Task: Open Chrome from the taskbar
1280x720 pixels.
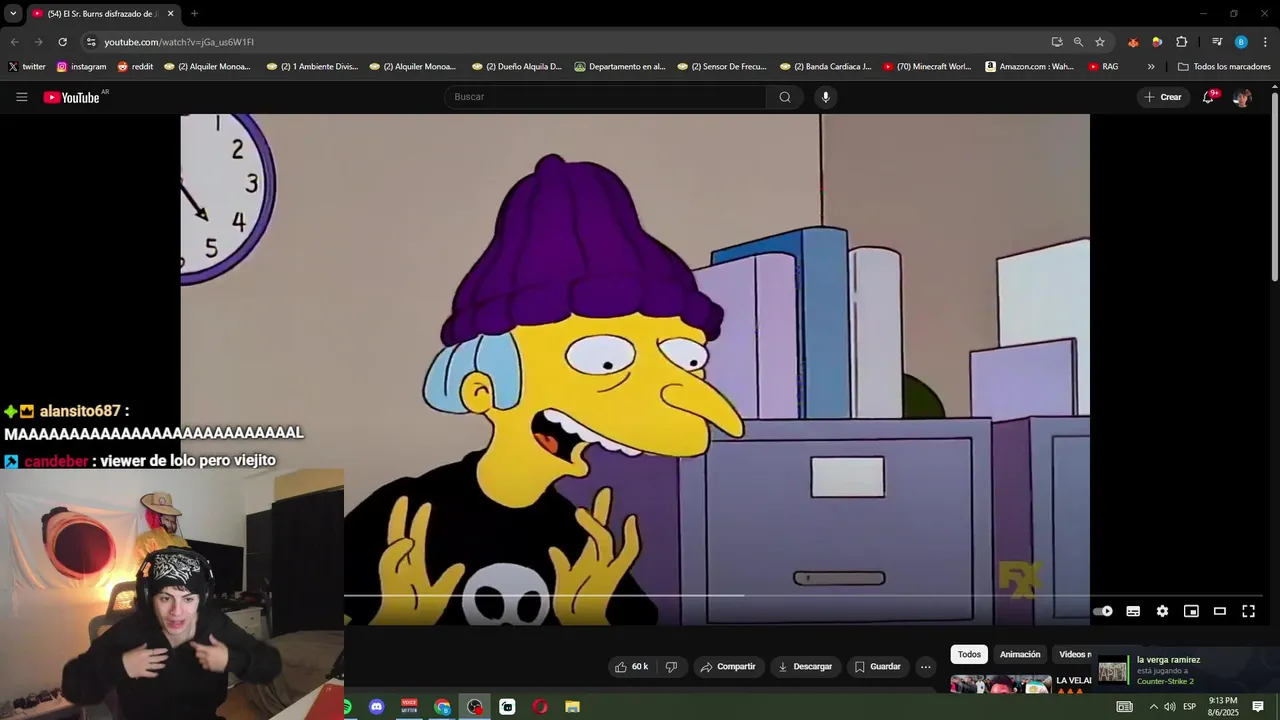Action: 442,707
